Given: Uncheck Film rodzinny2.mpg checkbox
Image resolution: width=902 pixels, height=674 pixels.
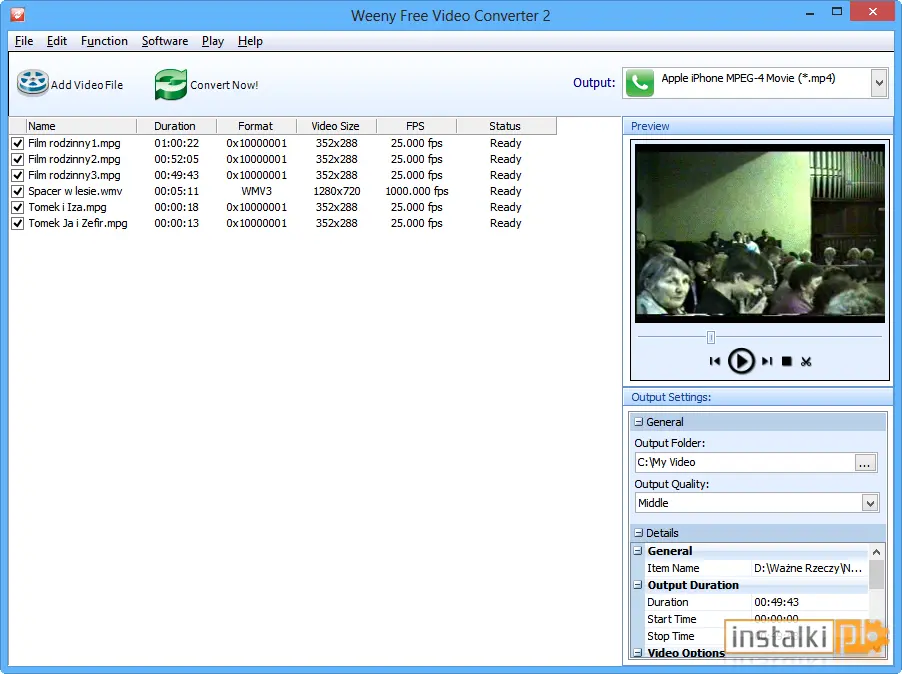Looking at the screenshot, I should point(18,159).
